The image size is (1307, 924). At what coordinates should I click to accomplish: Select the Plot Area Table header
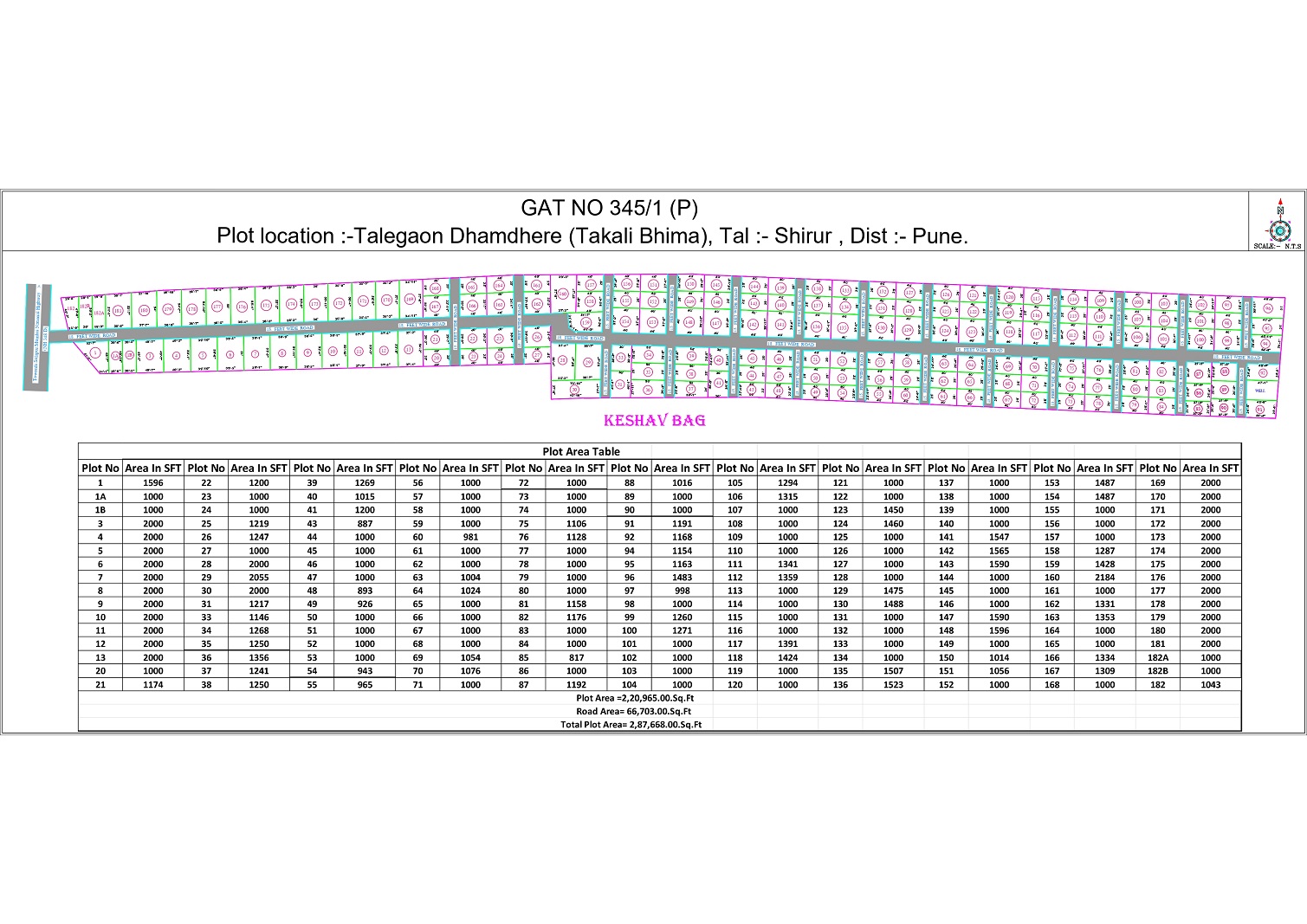click(581, 451)
